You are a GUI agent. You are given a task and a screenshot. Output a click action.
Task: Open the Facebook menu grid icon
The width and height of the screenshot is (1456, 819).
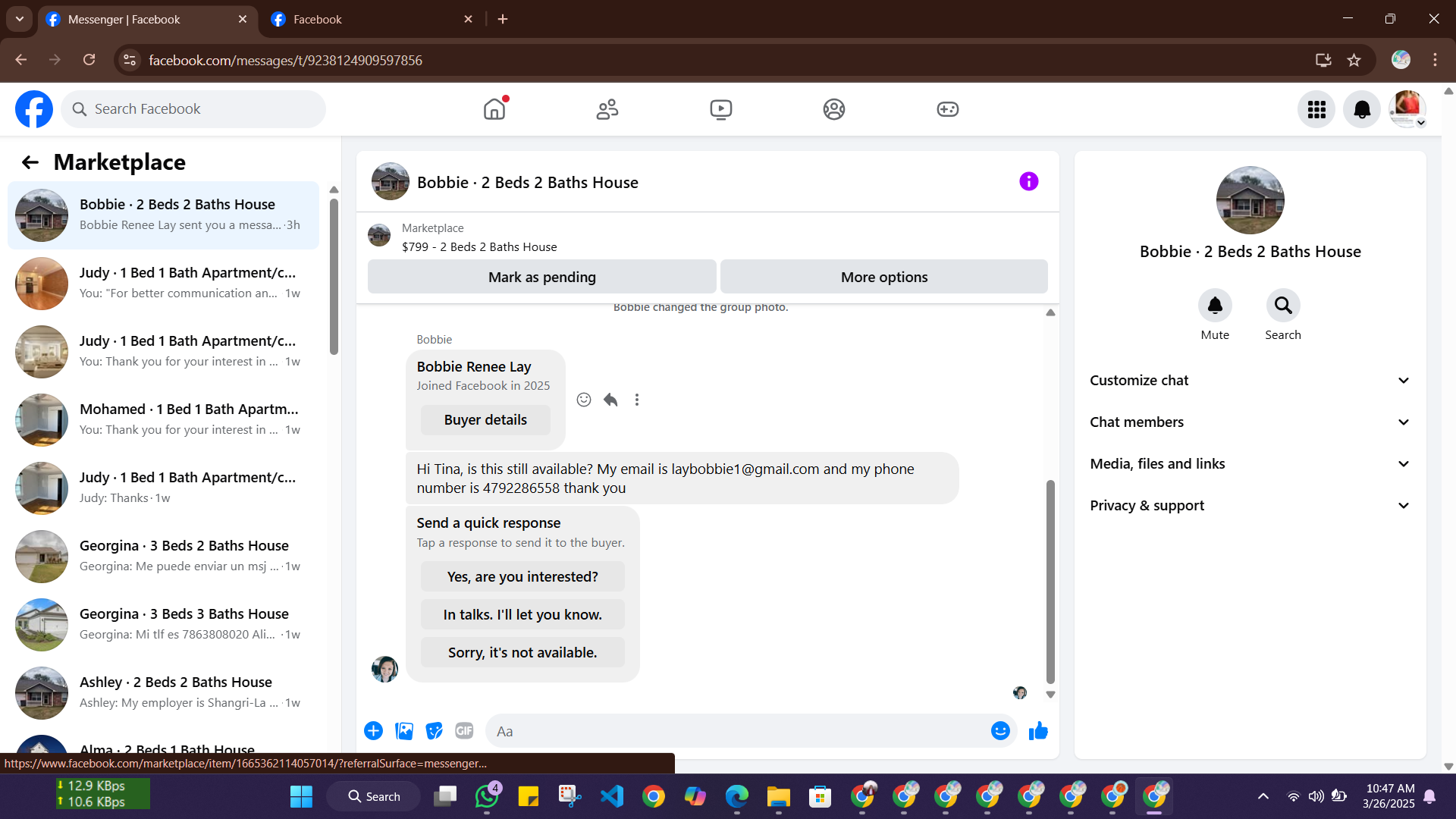click(1316, 109)
